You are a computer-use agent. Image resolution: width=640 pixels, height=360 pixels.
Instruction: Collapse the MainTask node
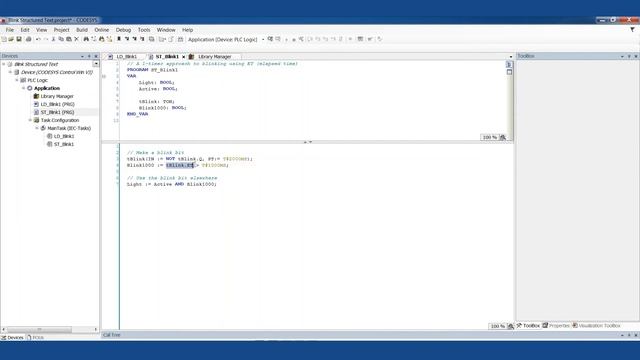click(x=37, y=128)
